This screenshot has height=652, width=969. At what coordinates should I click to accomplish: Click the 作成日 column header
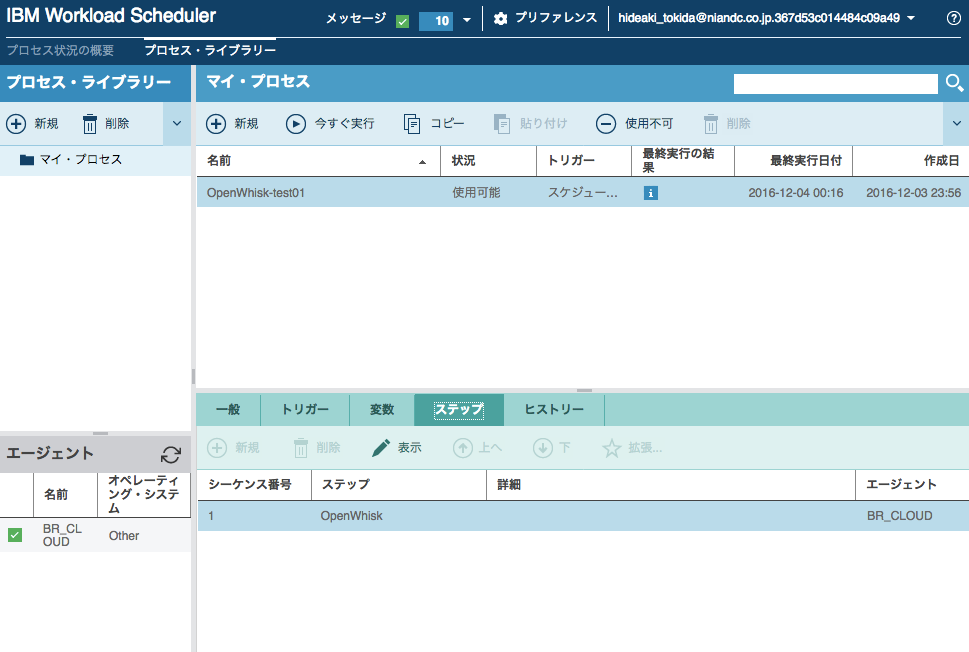pyautogui.click(x=942, y=161)
